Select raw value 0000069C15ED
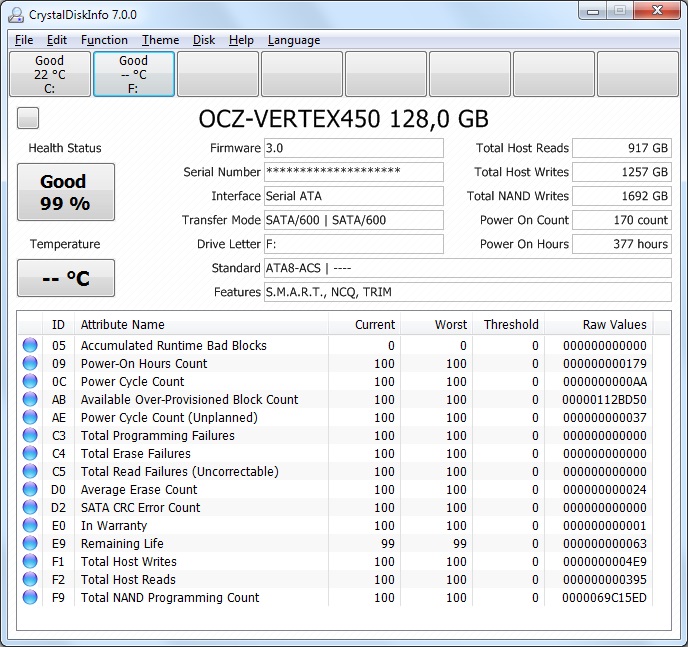Viewport: 688px width, 647px height. click(604, 597)
